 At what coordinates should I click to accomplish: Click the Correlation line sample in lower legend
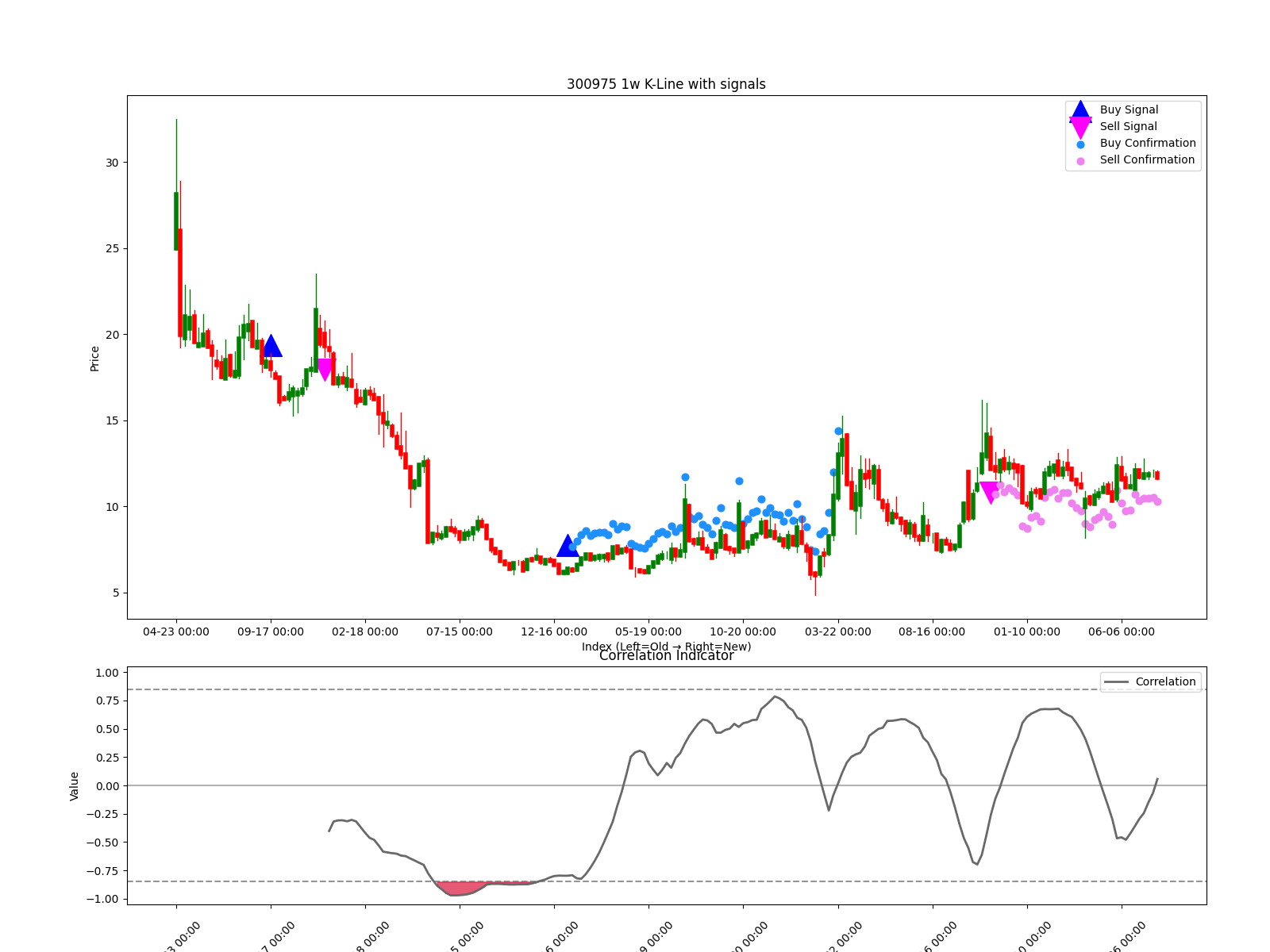pos(1117,682)
